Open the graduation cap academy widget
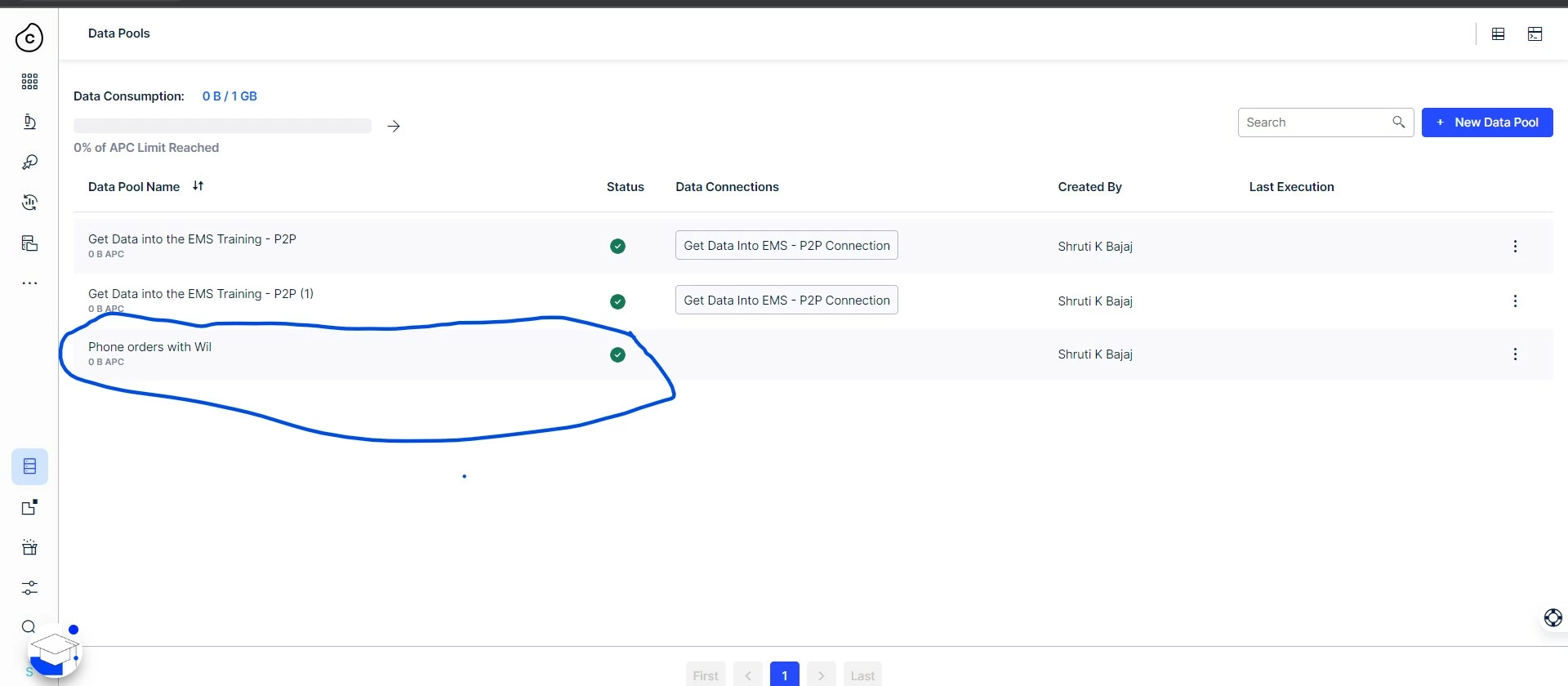Screen dimensions: 1568x686 point(54,653)
